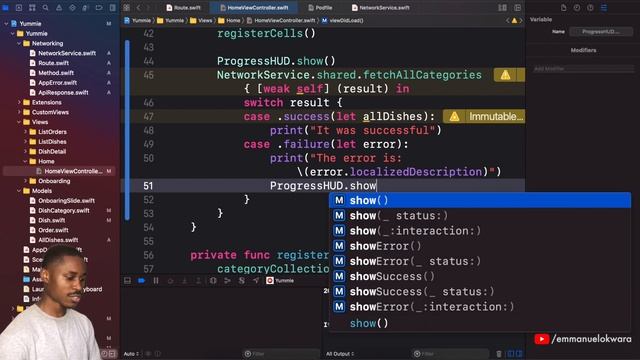This screenshot has height=360, width=640.
Task: Click Views in the jump bar breadcrumb
Action: tap(201, 20)
